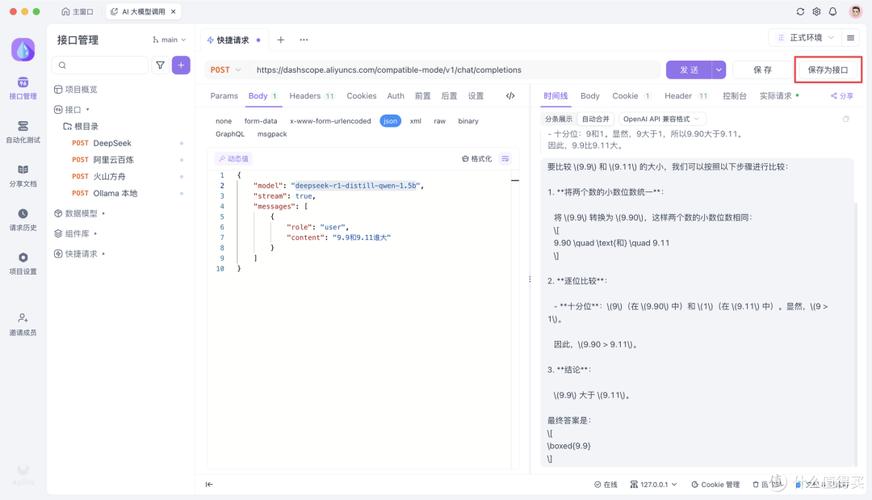Open the 接口管理 sidebar section
Viewport: 872px width, 500px height.
(23, 88)
